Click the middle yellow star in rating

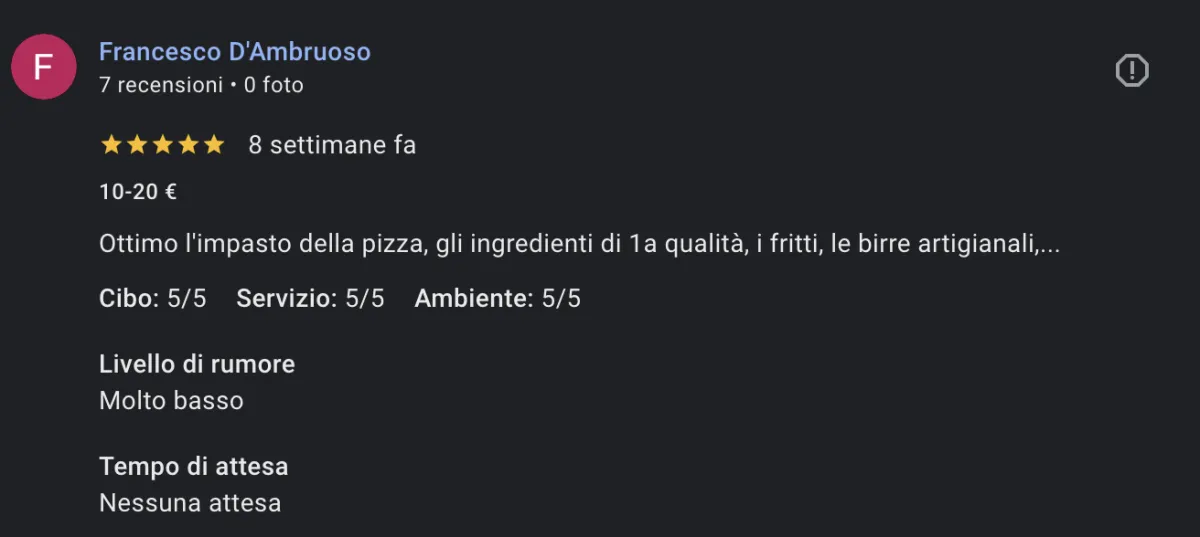[162, 145]
